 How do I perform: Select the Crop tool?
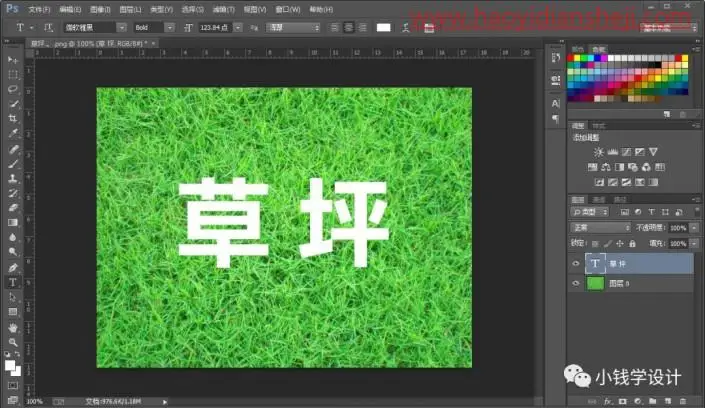13,119
